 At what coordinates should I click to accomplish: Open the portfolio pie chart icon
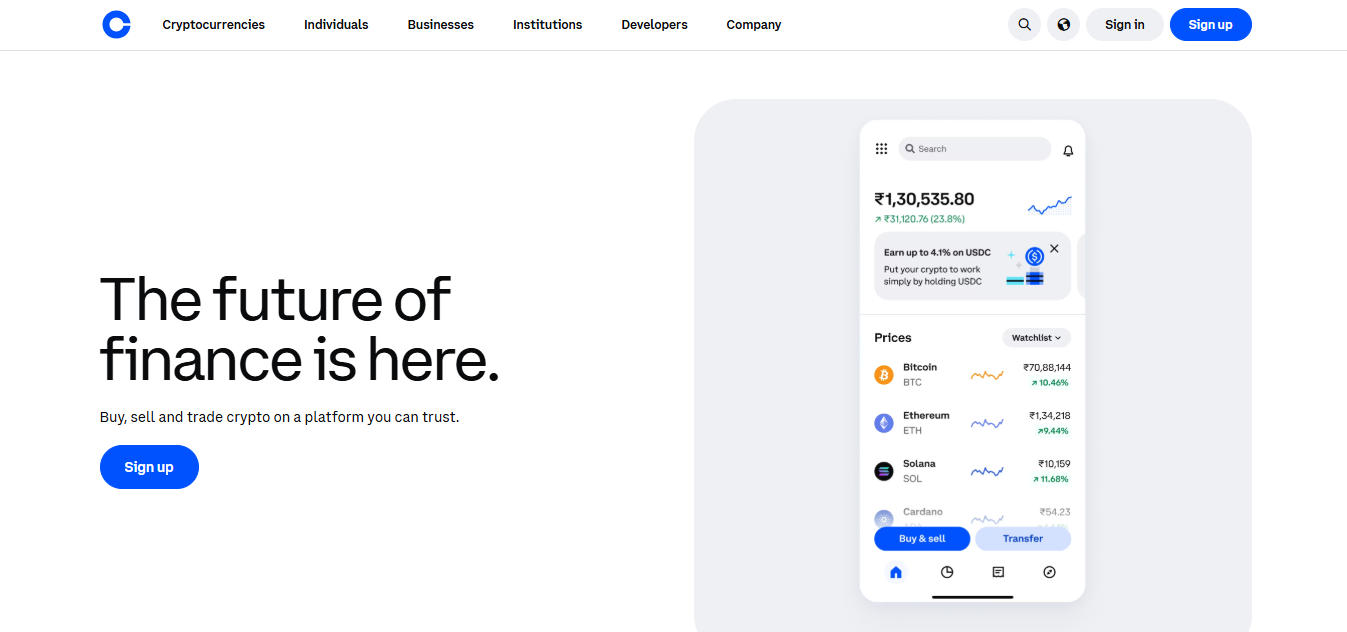point(947,572)
